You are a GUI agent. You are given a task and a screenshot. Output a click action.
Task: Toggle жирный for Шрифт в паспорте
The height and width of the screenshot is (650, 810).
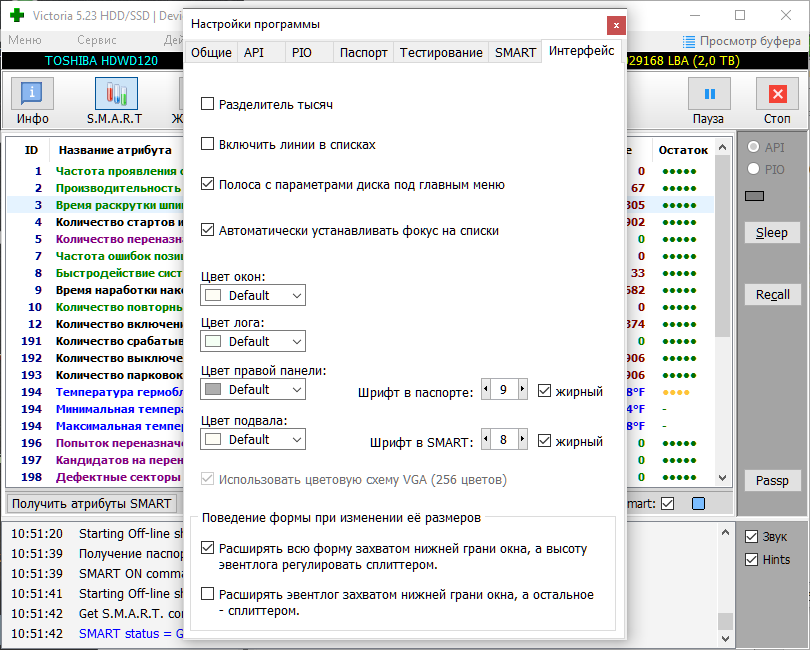click(544, 391)
